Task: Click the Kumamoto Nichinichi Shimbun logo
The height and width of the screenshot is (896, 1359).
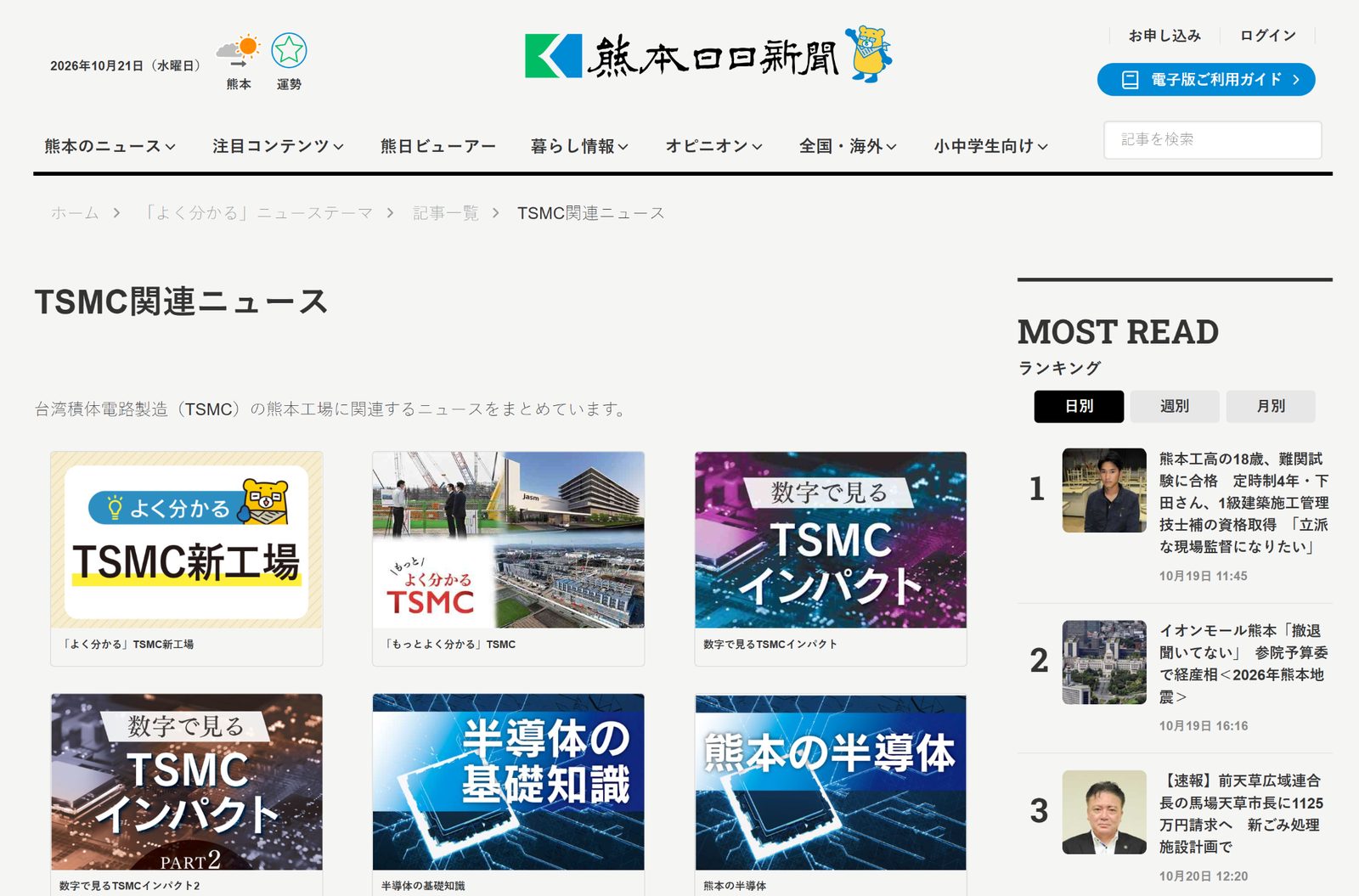Action: [x=681, y=56]
